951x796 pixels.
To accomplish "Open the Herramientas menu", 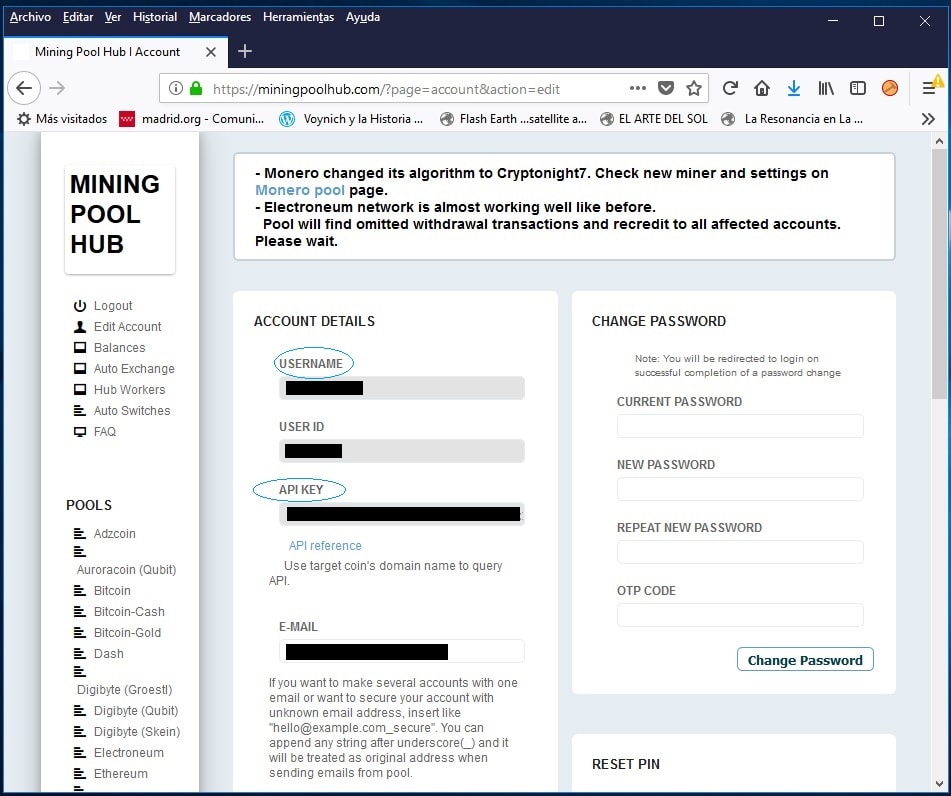I will (x=298, y=17).
